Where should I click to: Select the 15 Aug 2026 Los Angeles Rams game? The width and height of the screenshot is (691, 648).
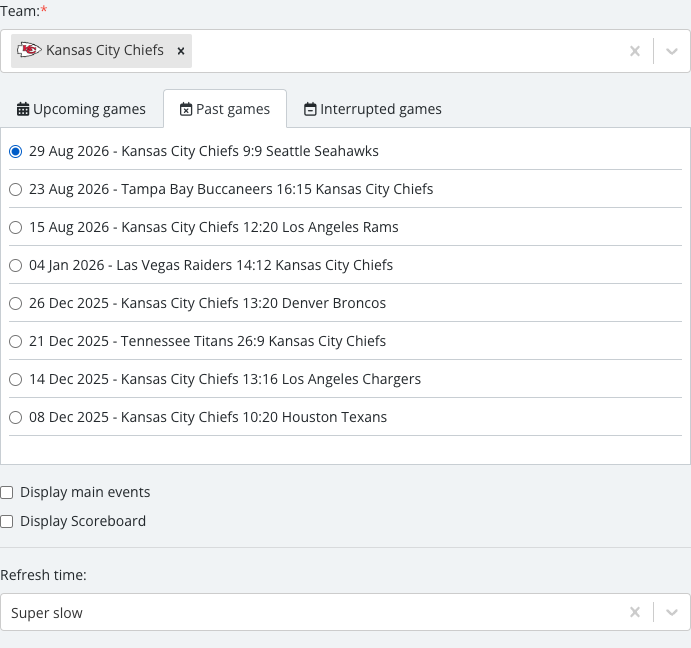tap(15, 227)
